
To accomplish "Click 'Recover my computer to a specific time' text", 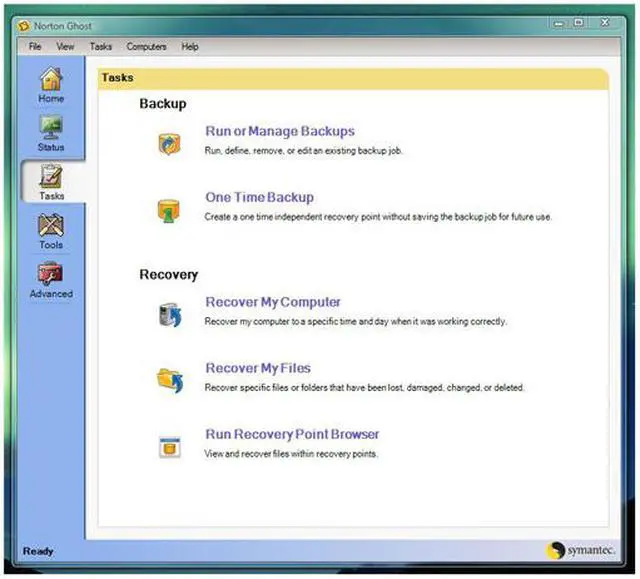I will 356,322.
